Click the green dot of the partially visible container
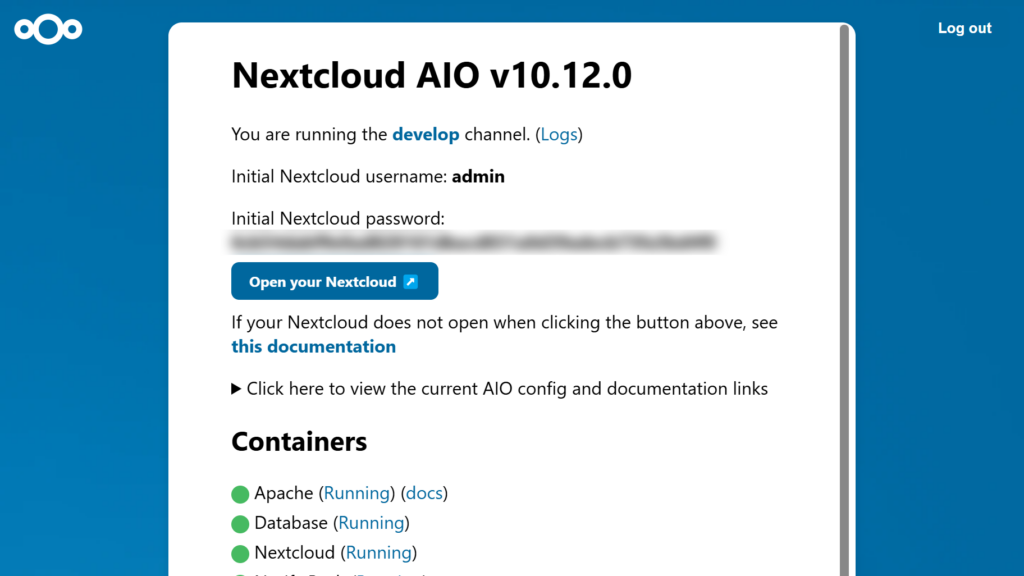Viewport: 1024px width, 576px height. (x=239, y=574)
